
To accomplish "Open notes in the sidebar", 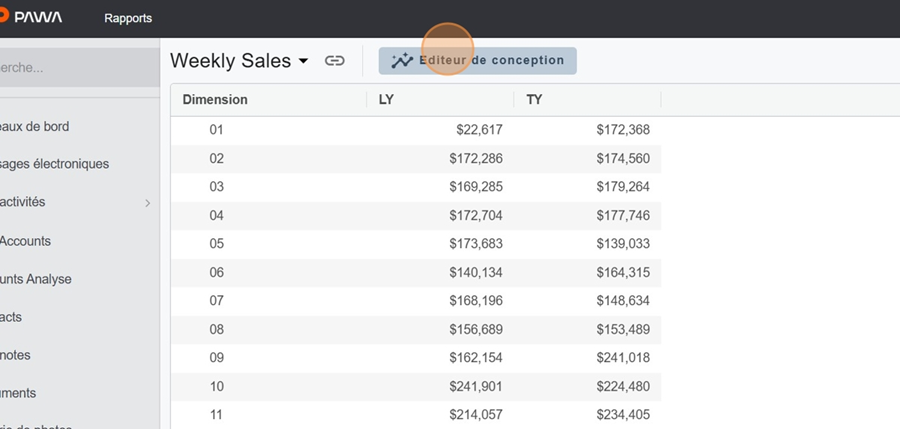I will pyautogui.click(x=20, y=355).
